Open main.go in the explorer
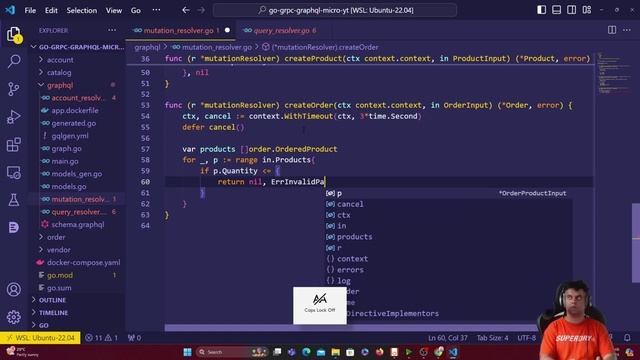The image size is (640, 360). [65, 161]
